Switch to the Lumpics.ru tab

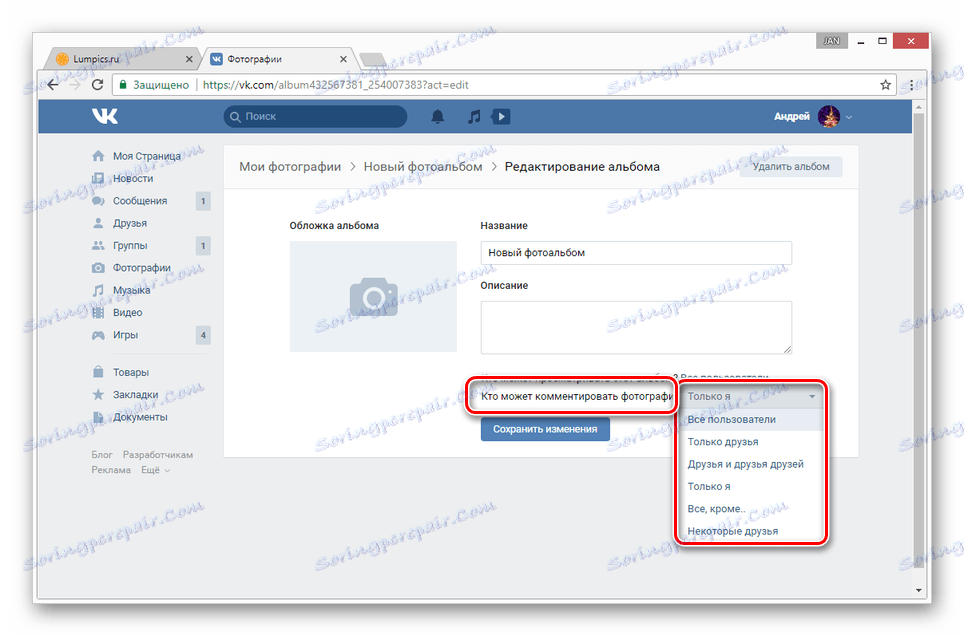pos(122,59)
